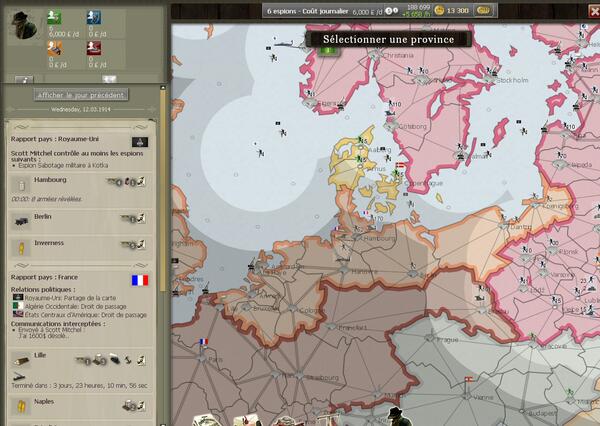Select the green spy mission icon

pos(54,17)
